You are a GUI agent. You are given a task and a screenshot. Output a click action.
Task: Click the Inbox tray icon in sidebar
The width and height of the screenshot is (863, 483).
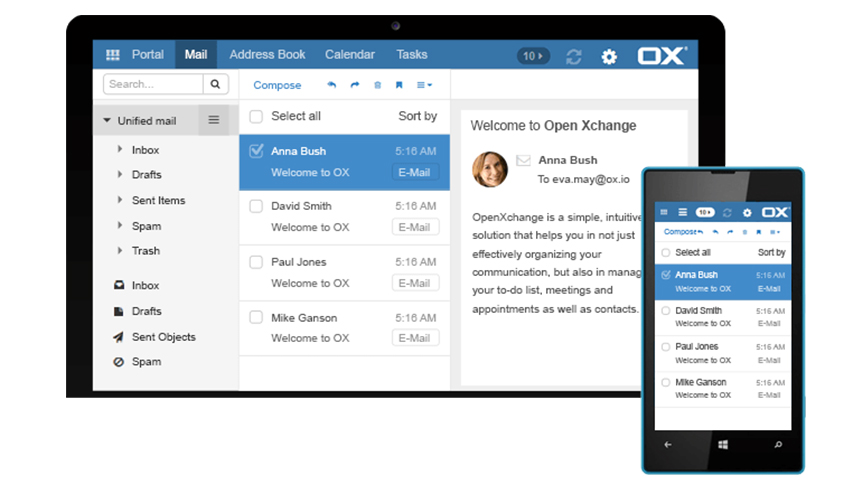[119, 285]
